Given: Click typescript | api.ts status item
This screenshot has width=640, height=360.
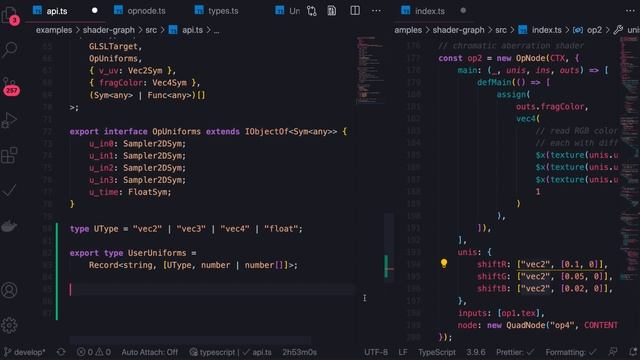Looking at the screenshot, I should tap(231, 352).
